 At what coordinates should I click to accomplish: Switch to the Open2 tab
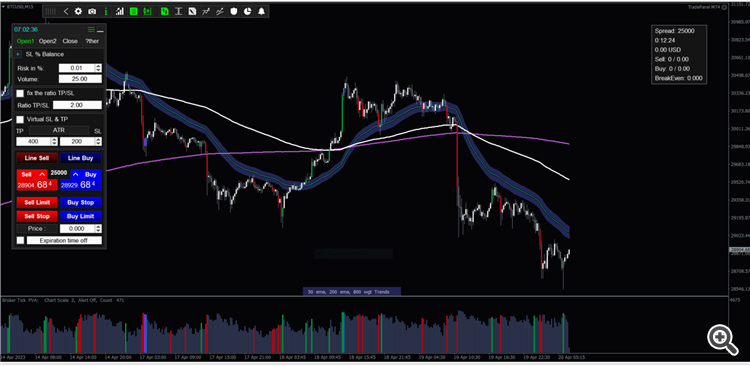[x=47, y=41]
